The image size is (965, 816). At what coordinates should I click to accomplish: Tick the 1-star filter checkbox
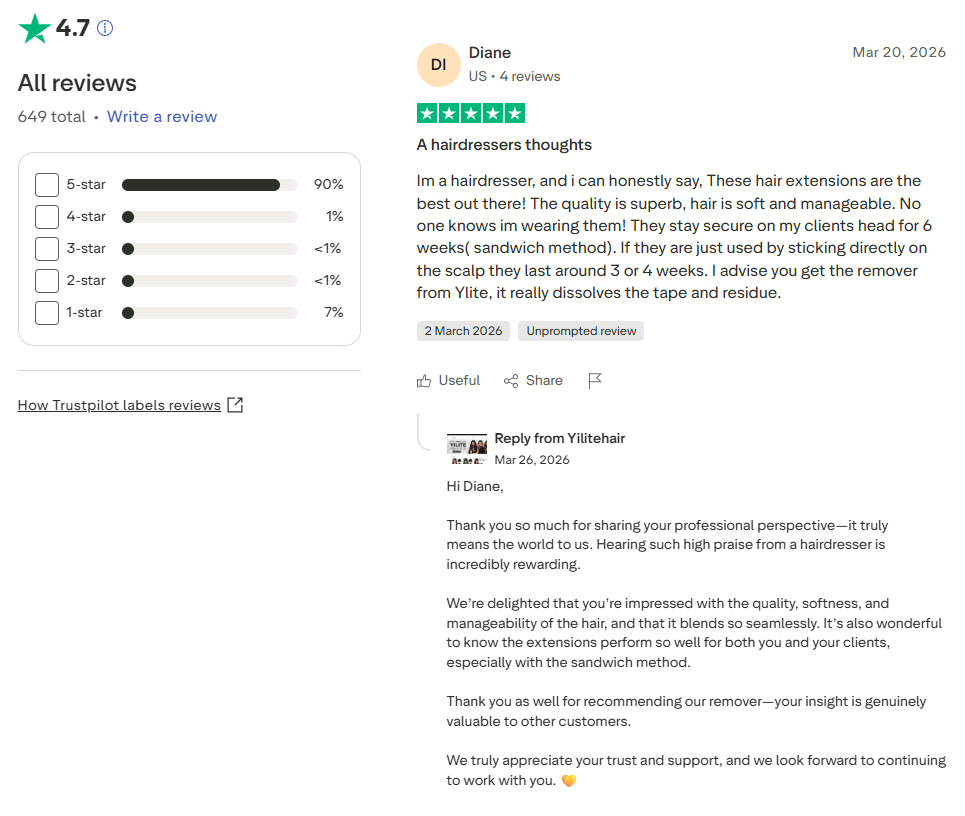click(47, 313)
